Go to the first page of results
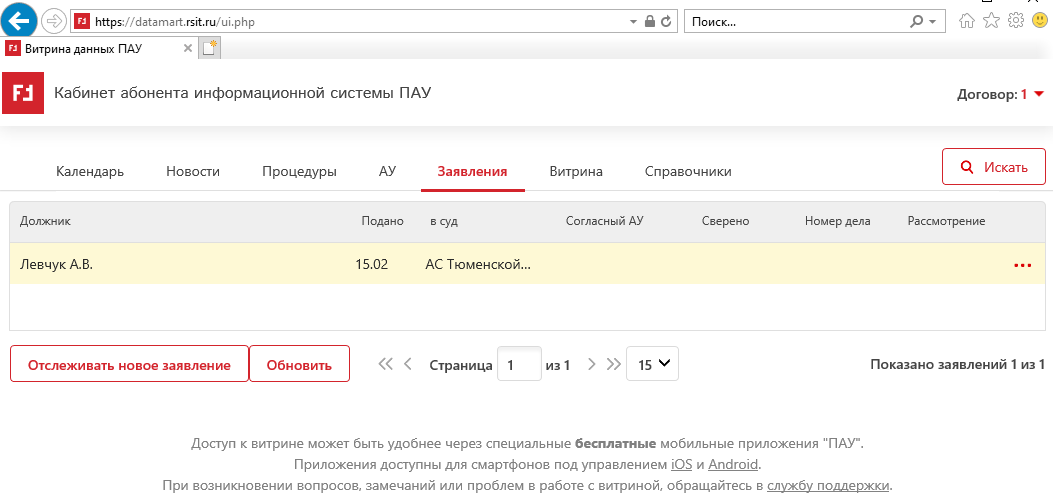Image resolution: width=1053 pixels, height=496 pixels. 386,365
